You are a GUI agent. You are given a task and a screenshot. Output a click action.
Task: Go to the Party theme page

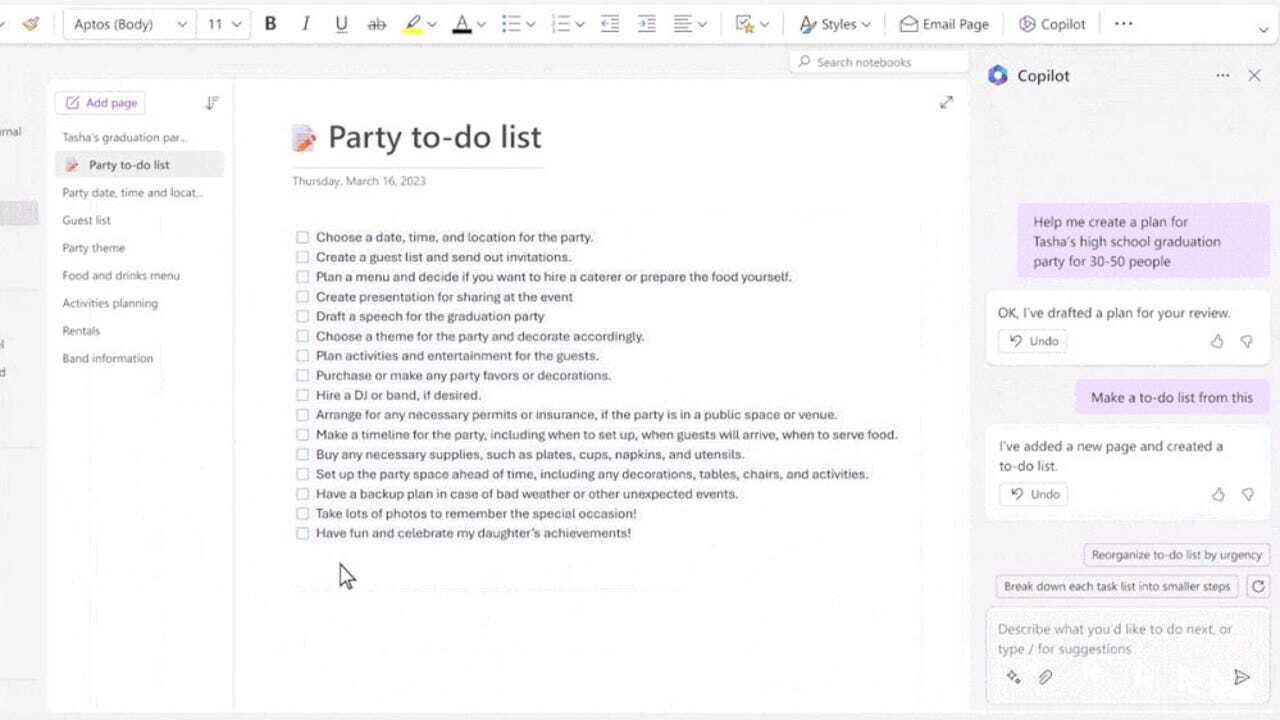point(94,248)
